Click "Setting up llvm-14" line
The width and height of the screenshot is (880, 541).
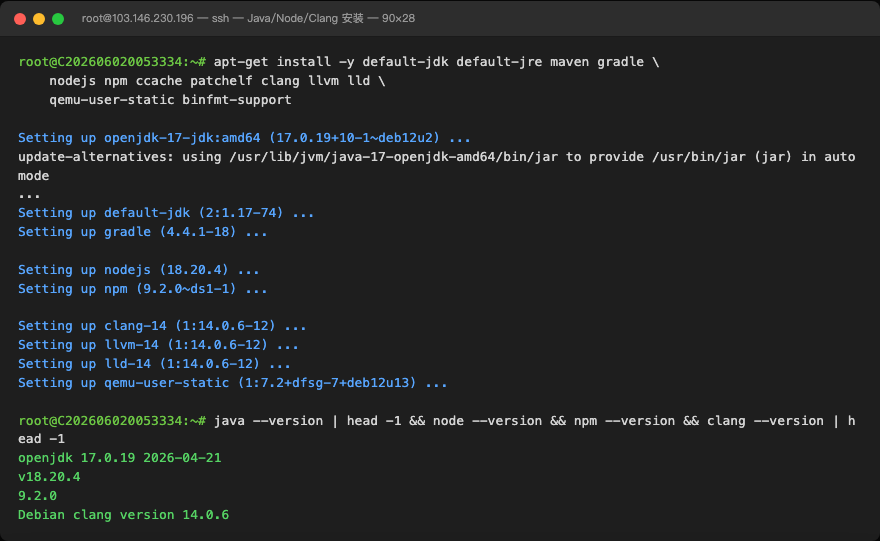158,345
